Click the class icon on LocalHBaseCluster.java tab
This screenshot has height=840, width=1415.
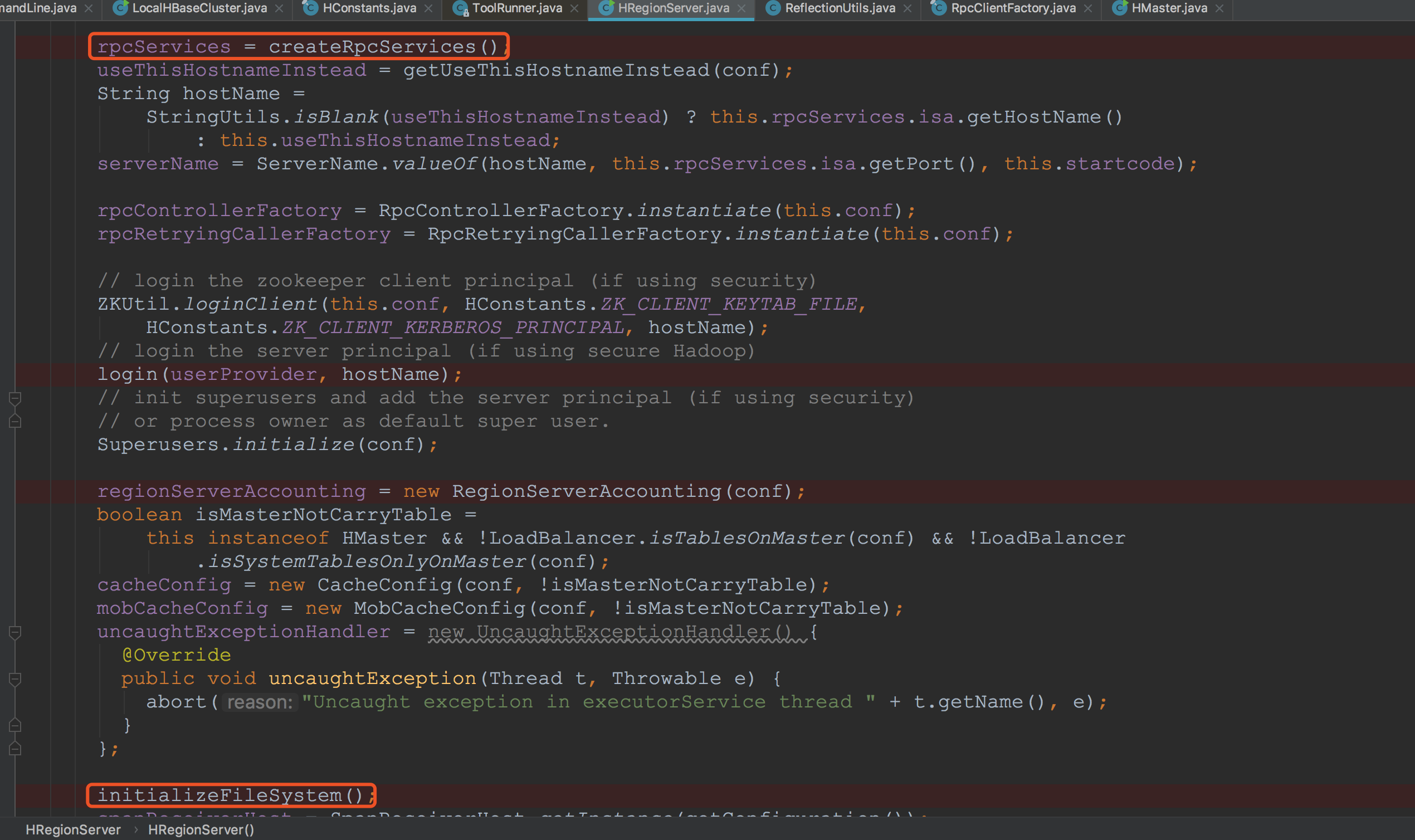point(120,8)
